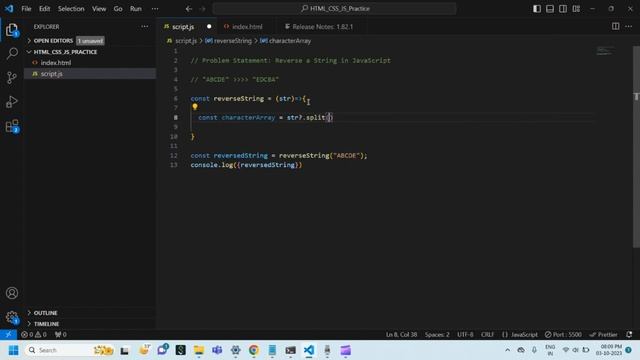
Task: Click the lightbulb code action icon
Action: [195, 107]
